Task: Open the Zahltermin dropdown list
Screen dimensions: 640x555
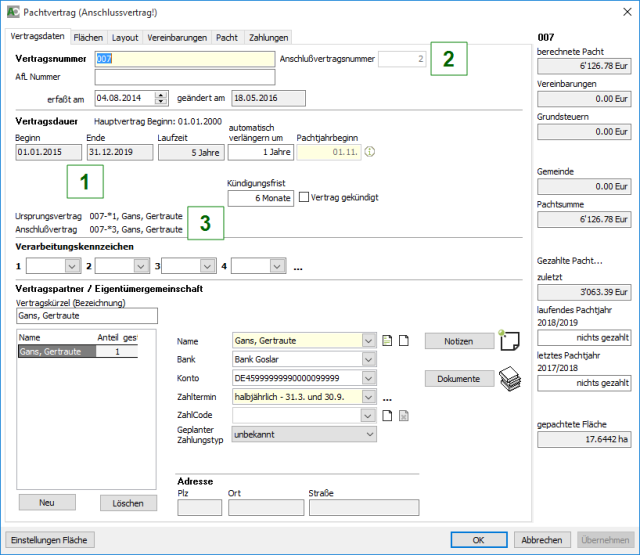Action: click(x=370, y=398)
